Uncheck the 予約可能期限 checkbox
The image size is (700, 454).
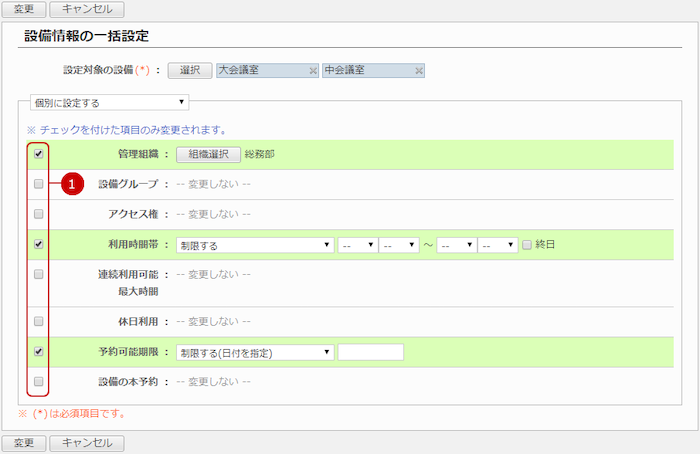coord(38,352)
